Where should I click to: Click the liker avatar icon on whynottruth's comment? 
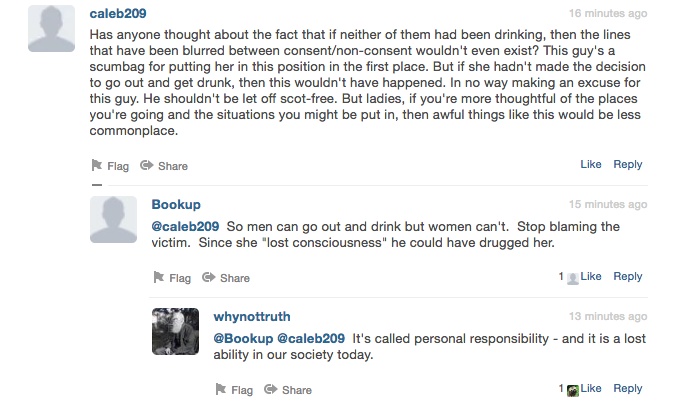pyautogui.click(x=573, y=390)
